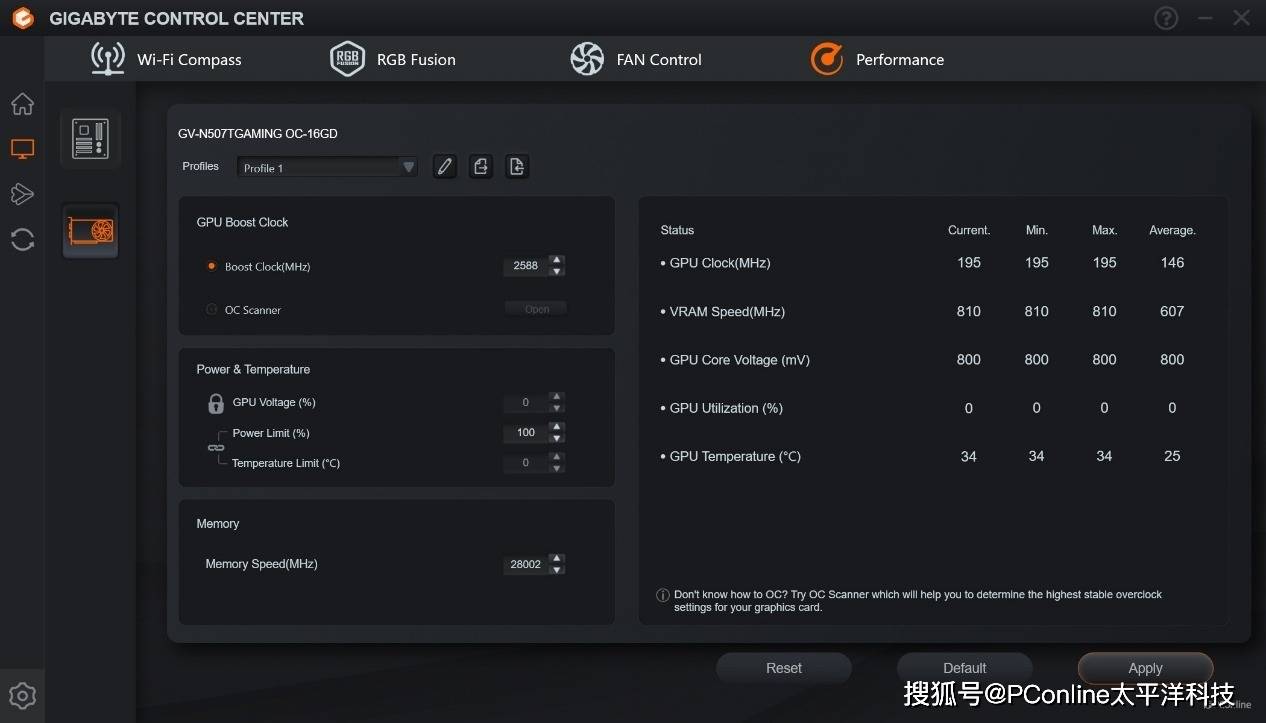The image size is (1266, 723).
Task: Open settings gear at bottom left
Action: coord(22,696)
